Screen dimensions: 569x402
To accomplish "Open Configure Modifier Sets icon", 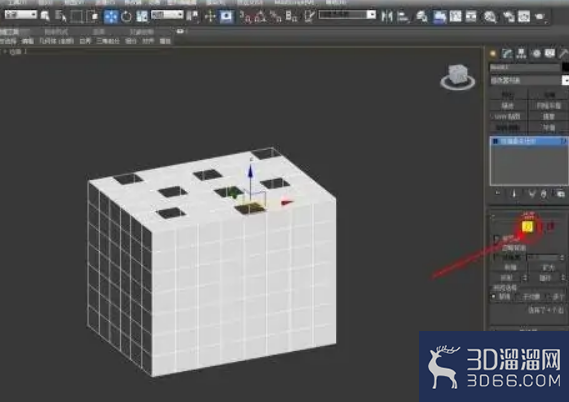I will 561,194.
